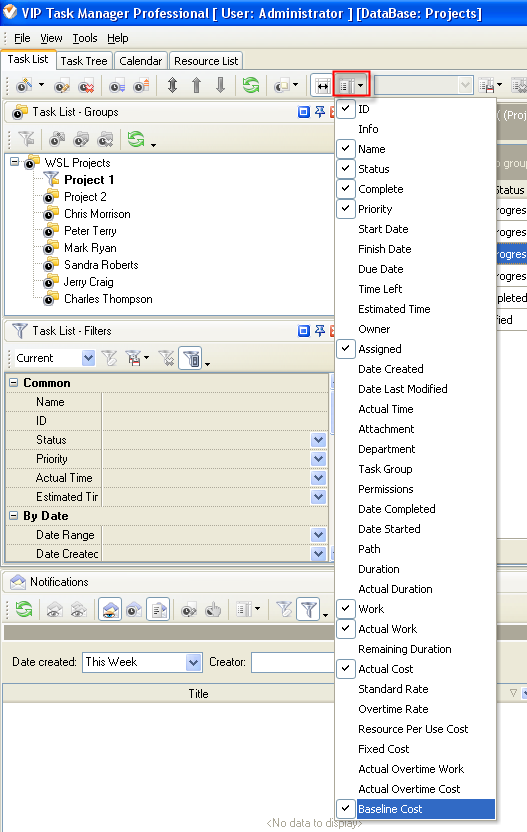
Task: Enable the Due Date column option
Action: pyautogui.click(x=381, y=269)
